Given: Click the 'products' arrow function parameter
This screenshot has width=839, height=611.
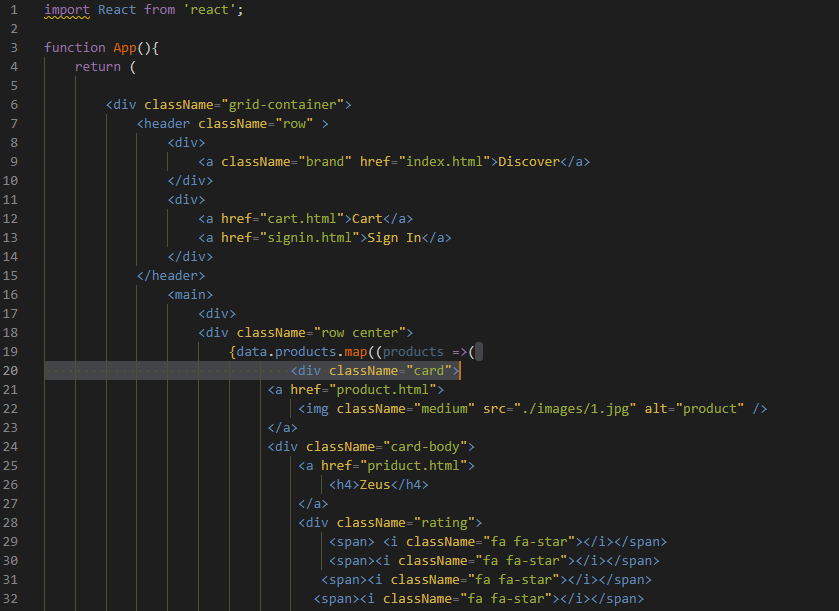Looking at the screenshot, I should click(413, 352).
